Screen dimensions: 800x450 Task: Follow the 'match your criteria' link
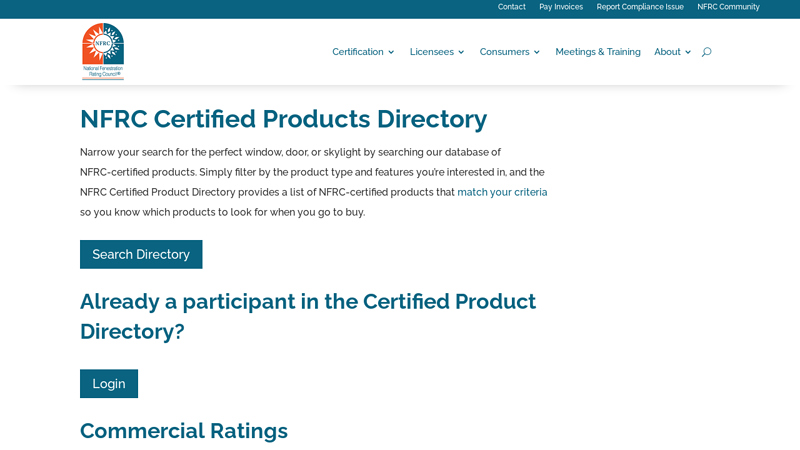(x=502, y=192)
